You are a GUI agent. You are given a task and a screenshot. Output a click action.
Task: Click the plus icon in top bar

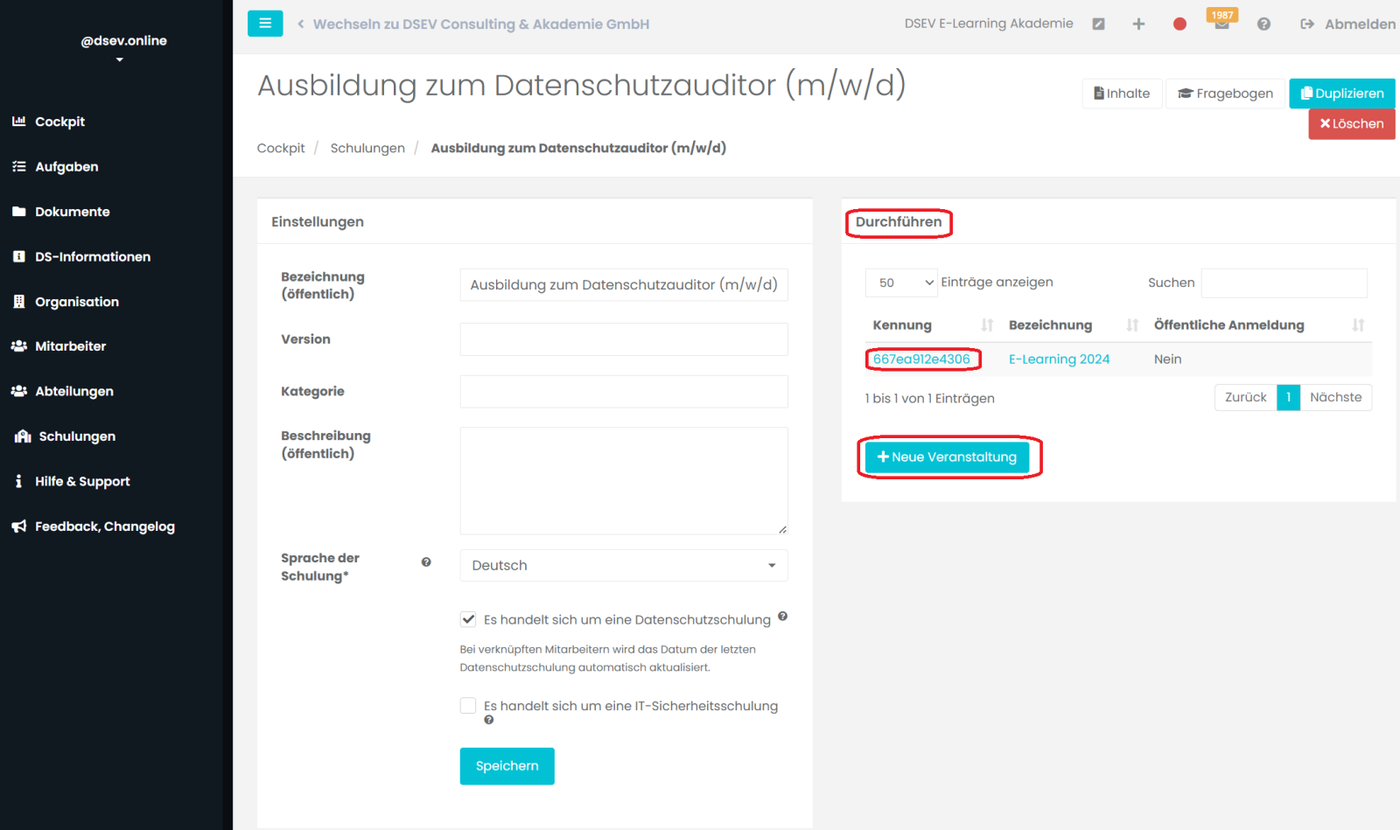click(x=1138, y=24)
